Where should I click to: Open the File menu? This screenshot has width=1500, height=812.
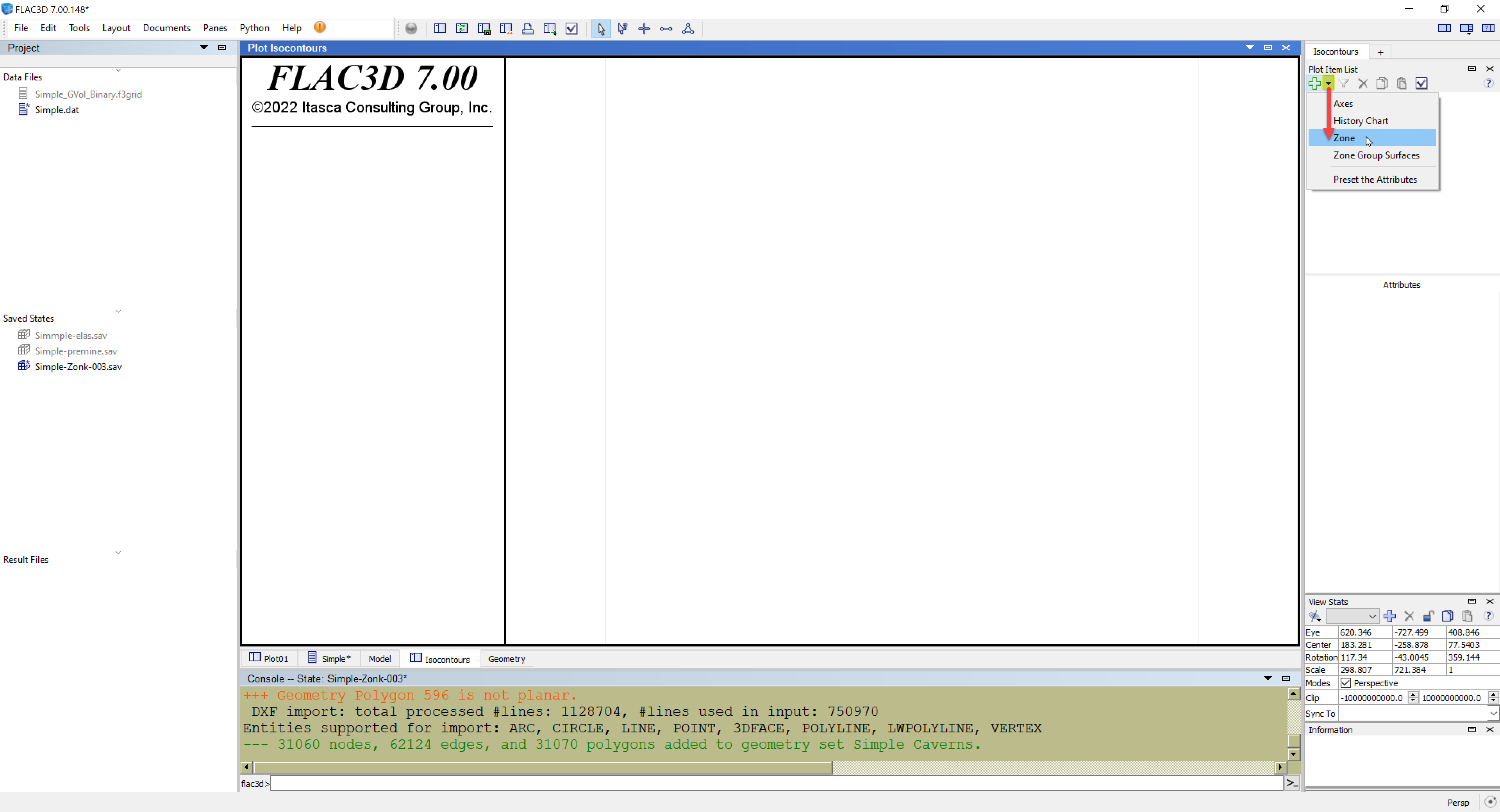(x=21, y=28)
